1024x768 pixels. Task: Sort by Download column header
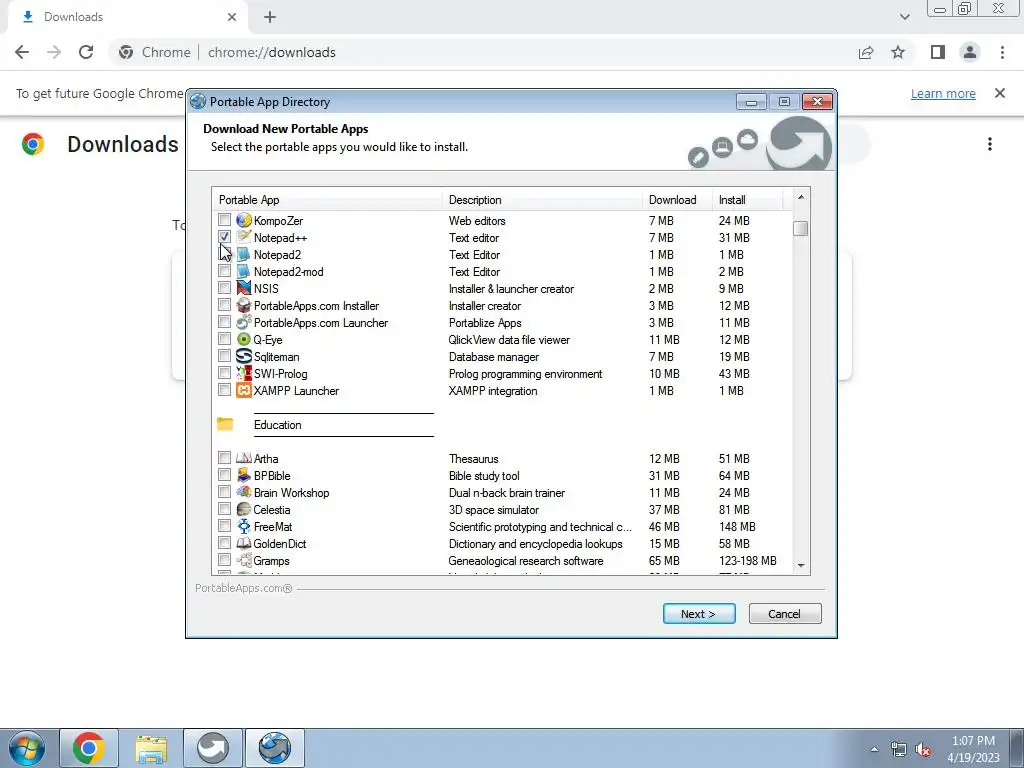tap(677, 200)
